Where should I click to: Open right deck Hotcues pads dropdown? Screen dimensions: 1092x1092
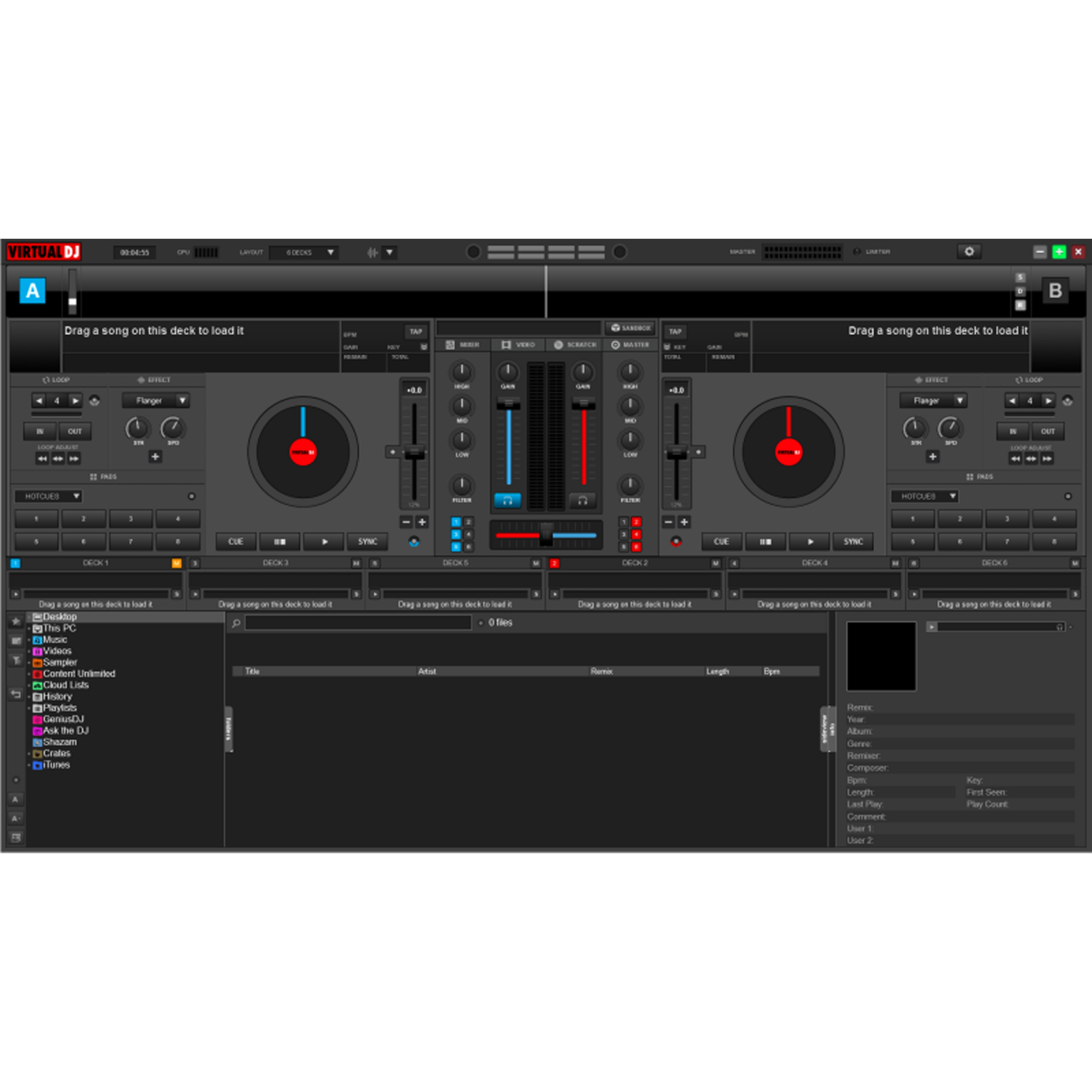coord(925,496)
